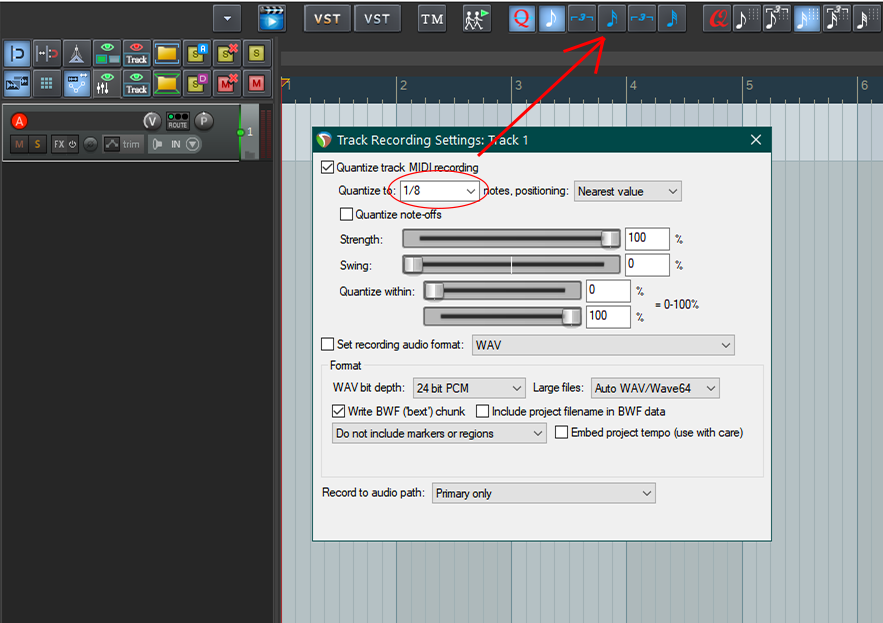Toggle Write BWF ('bext') chunk checkbox
The height and width of the screenshot is (623, 883).
click(338, 411)
